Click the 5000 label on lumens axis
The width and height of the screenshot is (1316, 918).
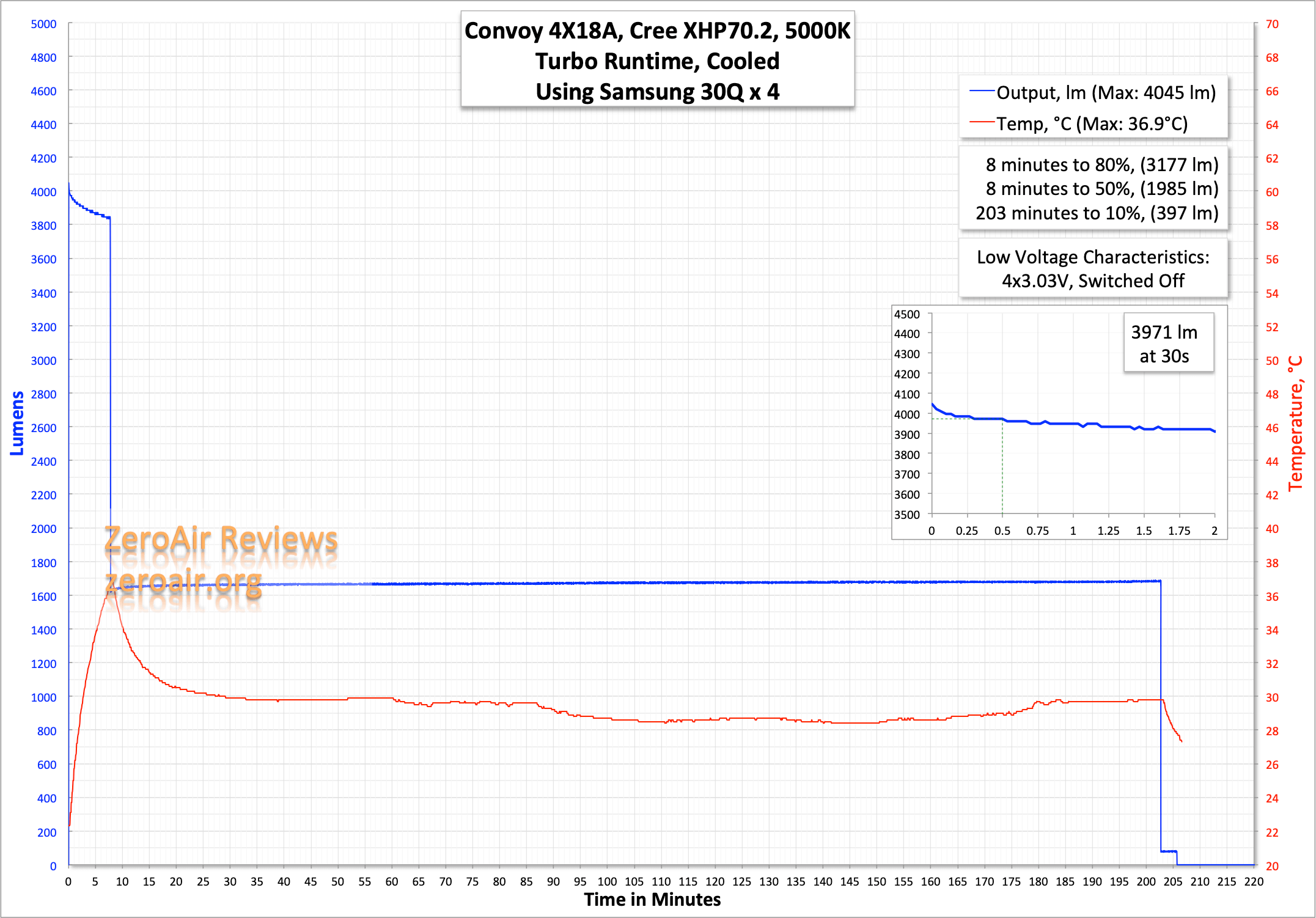click(43, 24)
